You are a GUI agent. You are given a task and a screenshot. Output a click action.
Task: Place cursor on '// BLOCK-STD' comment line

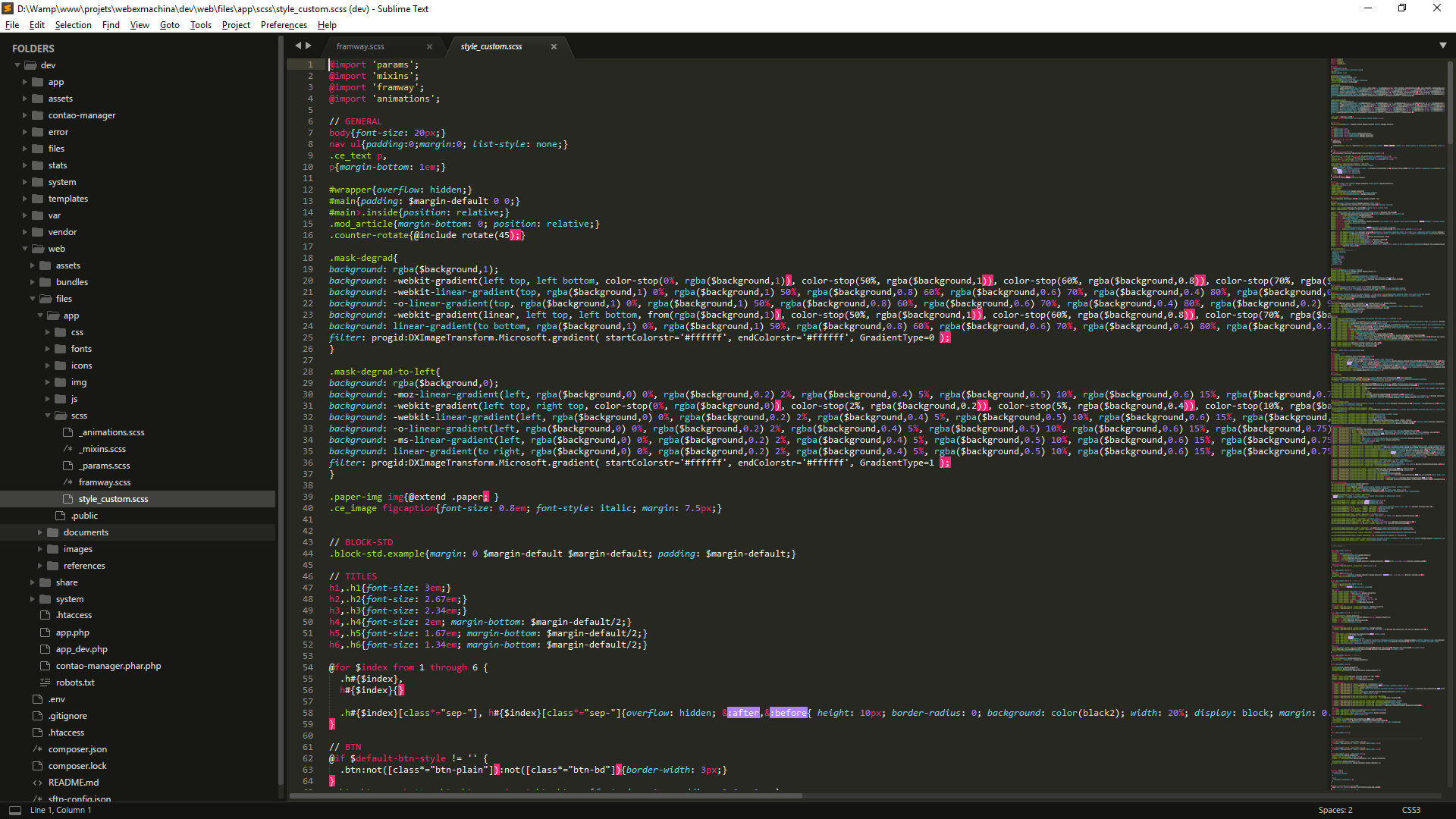pyautogui.click(x=361, y=542)
